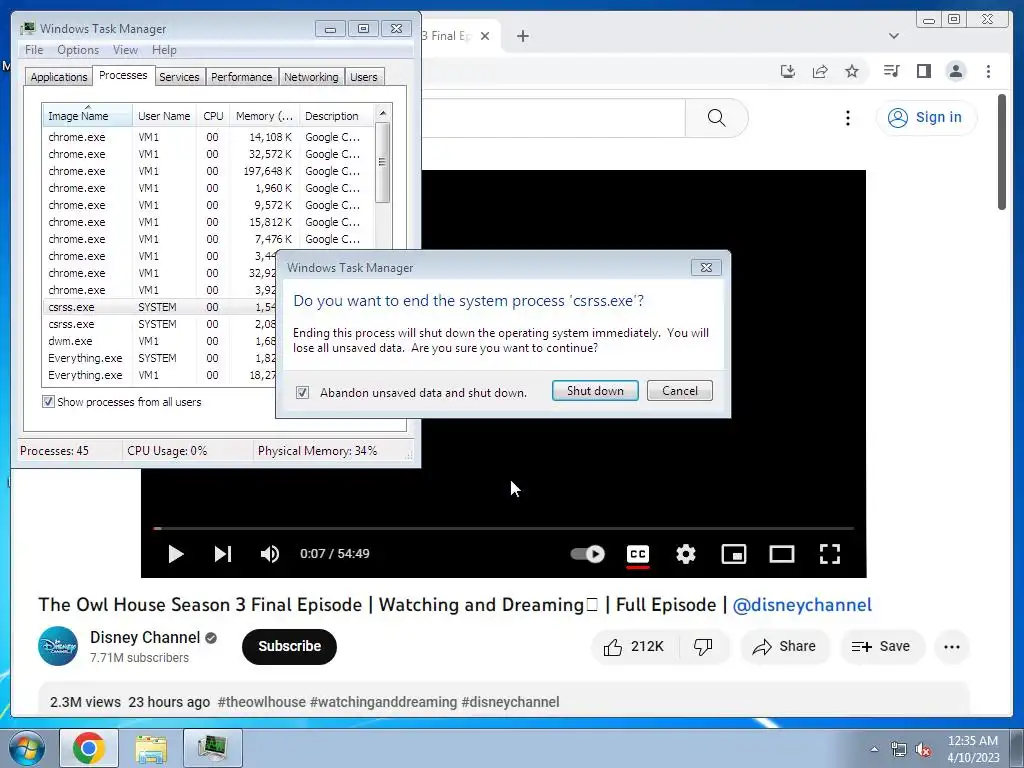Open Chrome tab search dropdown
Viewport: 1024px width, 768px height.
pyautogui.click(x=893, y=36)
